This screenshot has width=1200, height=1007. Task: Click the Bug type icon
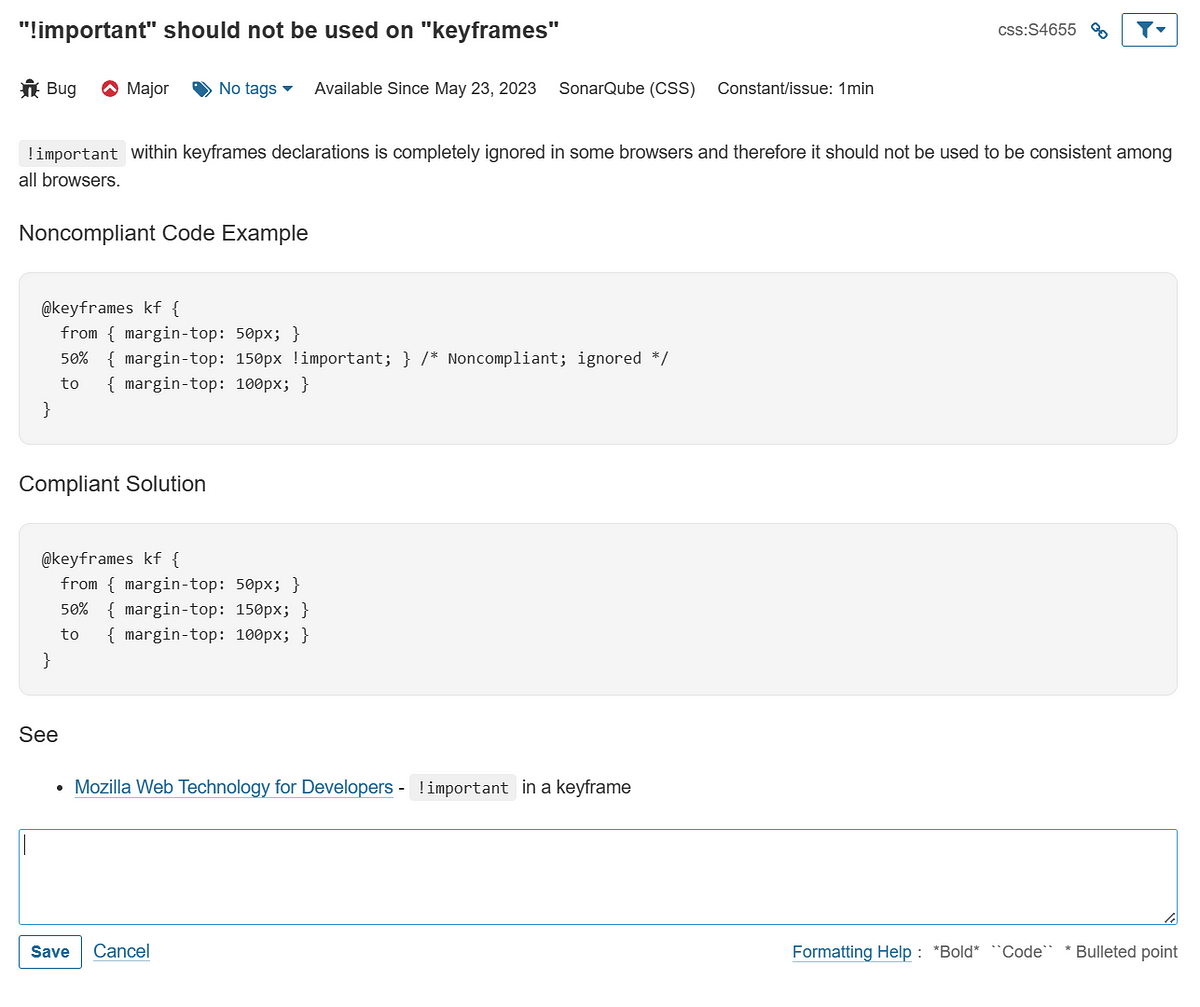(30, 89)
